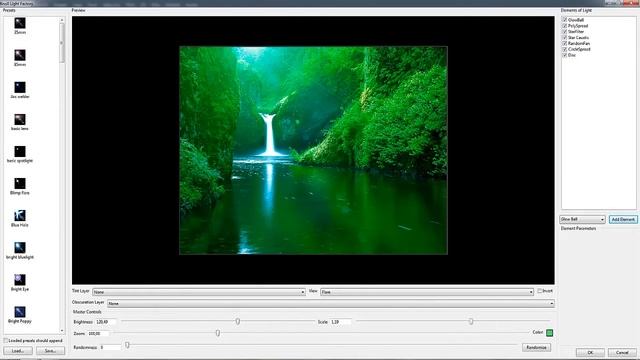The image size is (640, 360).
Task: Click the Scale value field
Action: [x=340, y=322]
